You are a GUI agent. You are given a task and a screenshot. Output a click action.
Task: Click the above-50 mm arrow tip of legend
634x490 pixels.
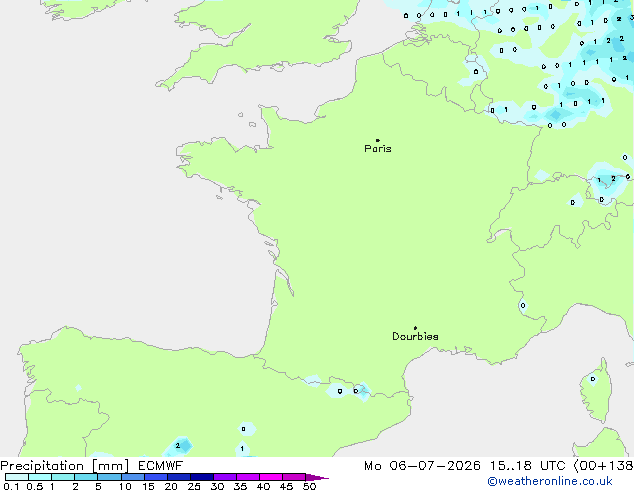click(x=317, y=477)
